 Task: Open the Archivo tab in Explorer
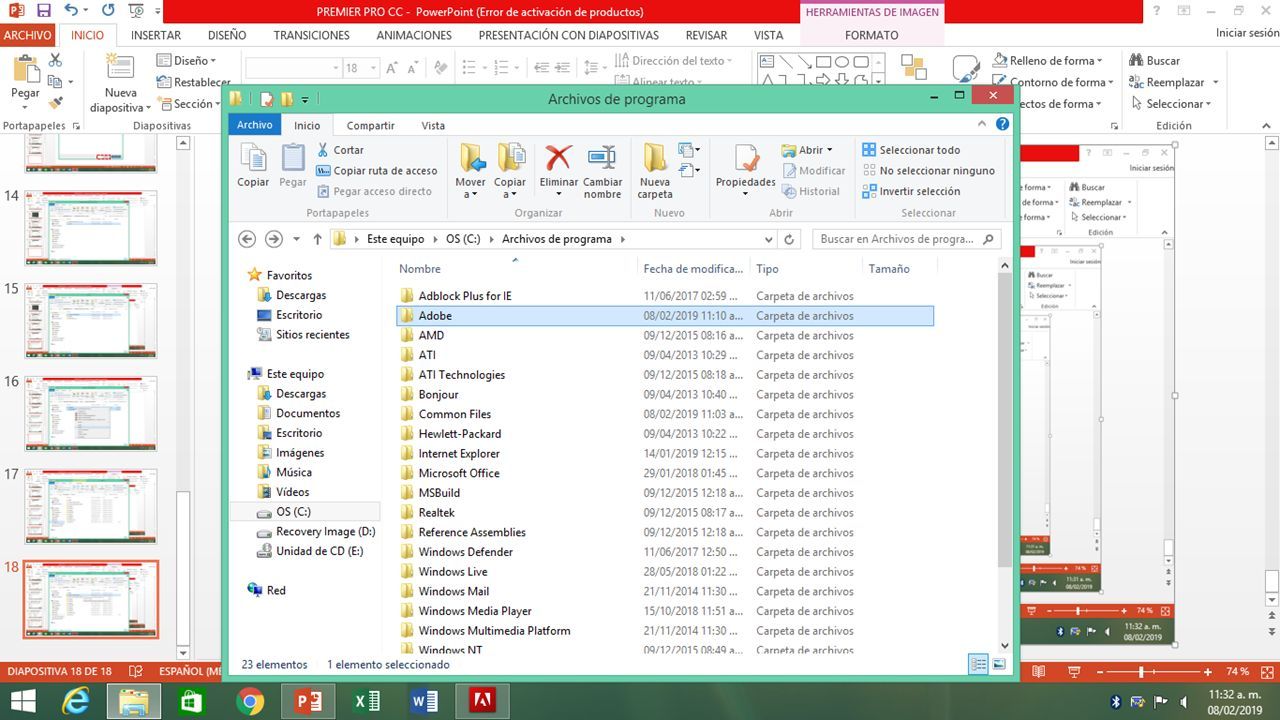coord(255,125)
